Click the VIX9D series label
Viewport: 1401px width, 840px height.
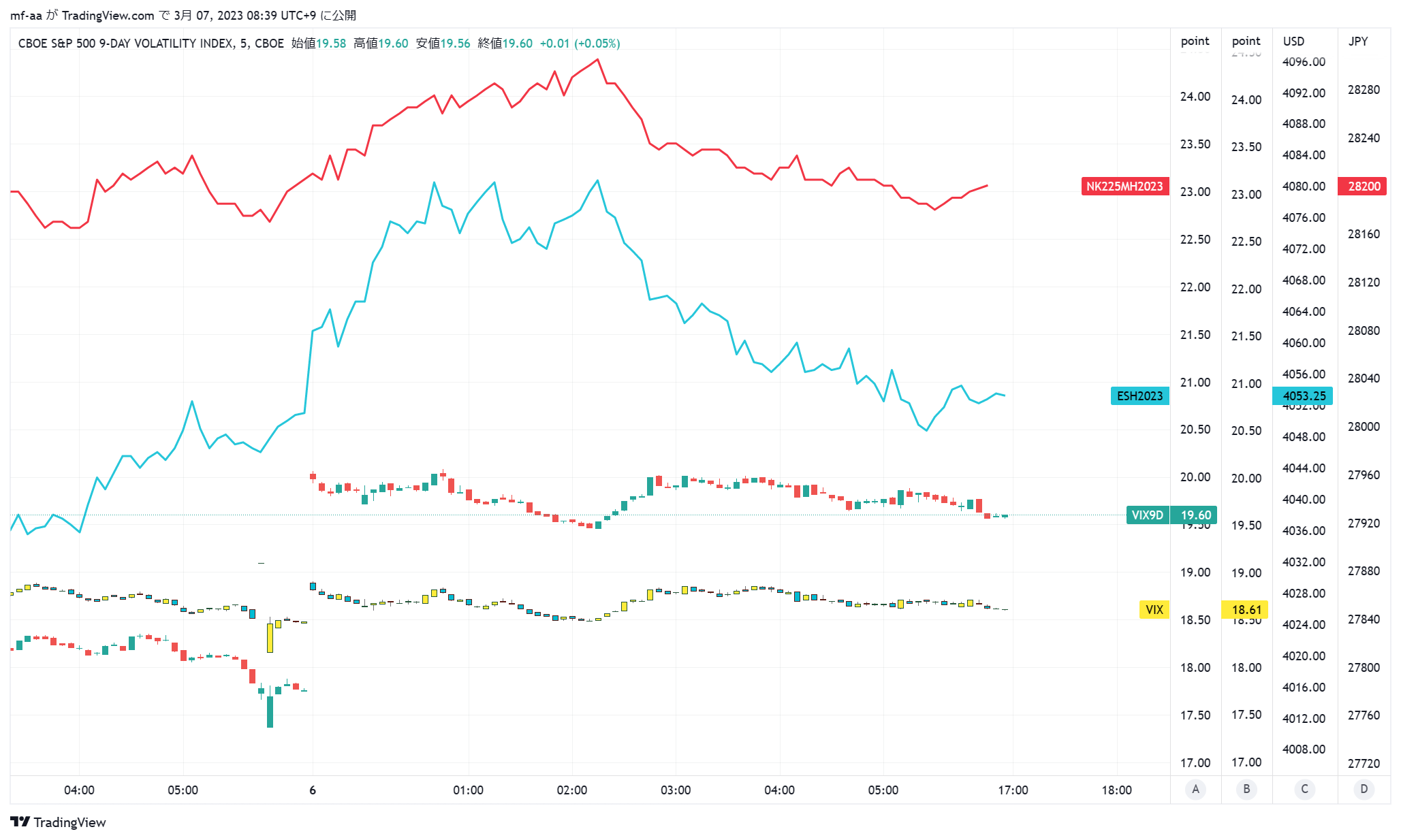(x=1148, y=515)
